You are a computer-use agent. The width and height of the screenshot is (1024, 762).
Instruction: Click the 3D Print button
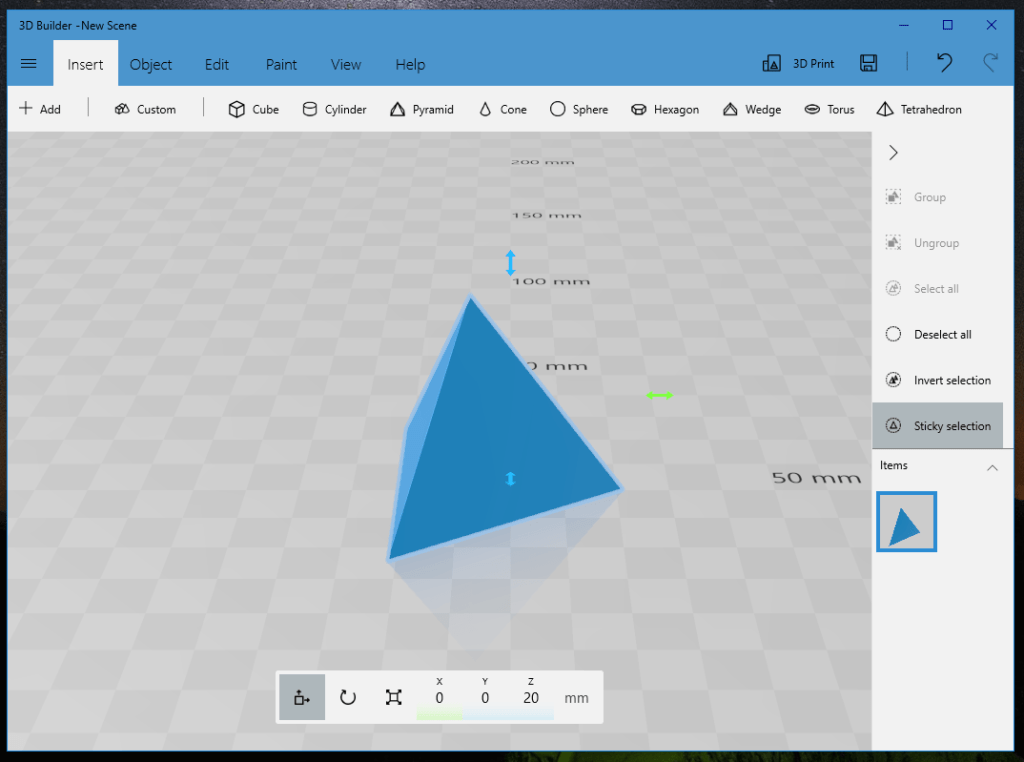coord(798,63)
